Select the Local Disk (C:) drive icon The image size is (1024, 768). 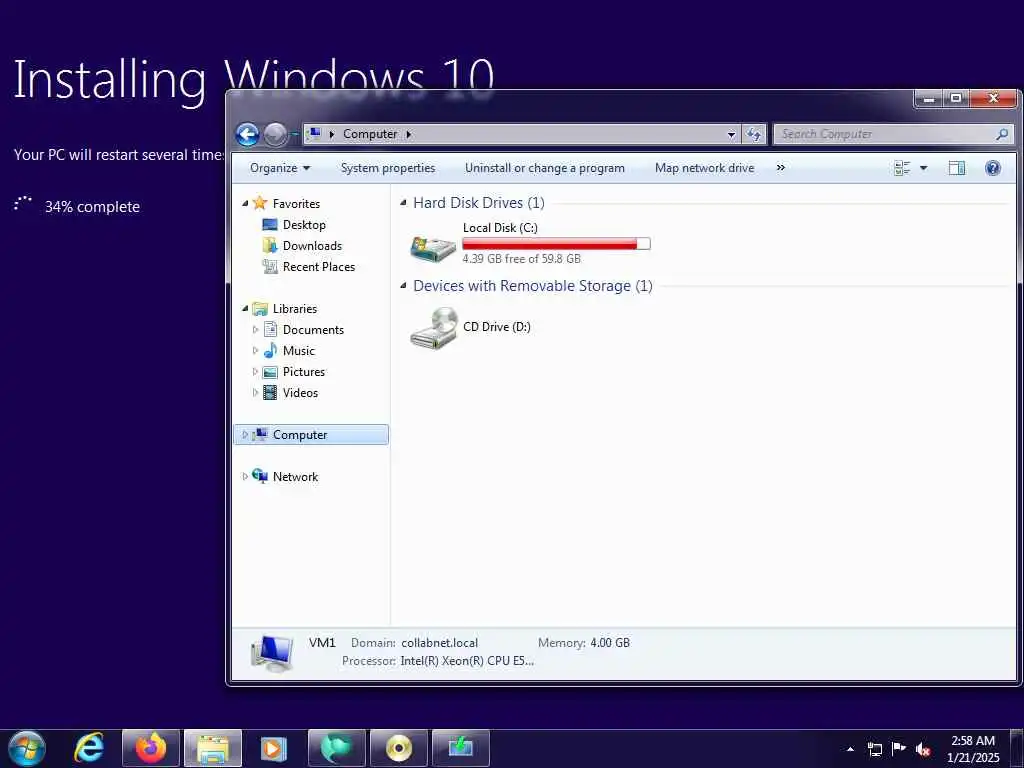433,248
